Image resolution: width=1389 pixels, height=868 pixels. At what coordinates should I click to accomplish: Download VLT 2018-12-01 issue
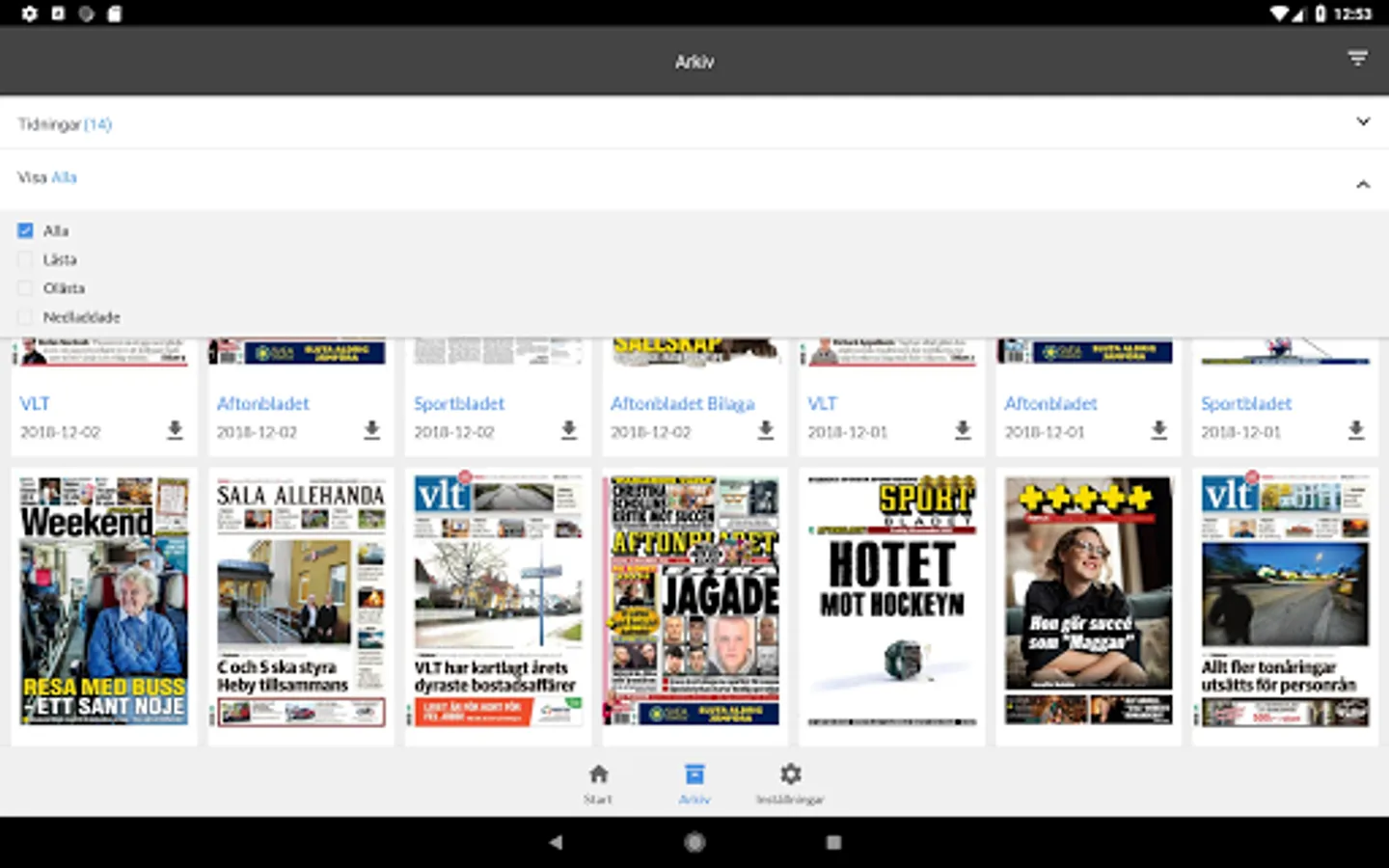click(x=963, y=430)
